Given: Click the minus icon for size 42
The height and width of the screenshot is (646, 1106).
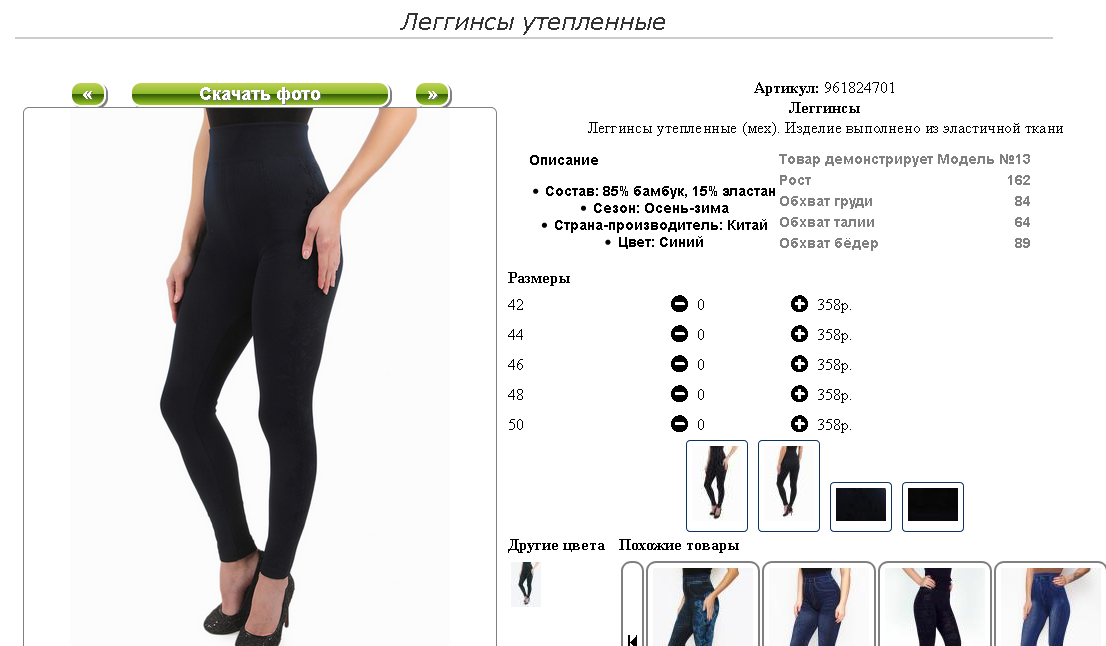Looking at the screenshot, I should 679,304.
